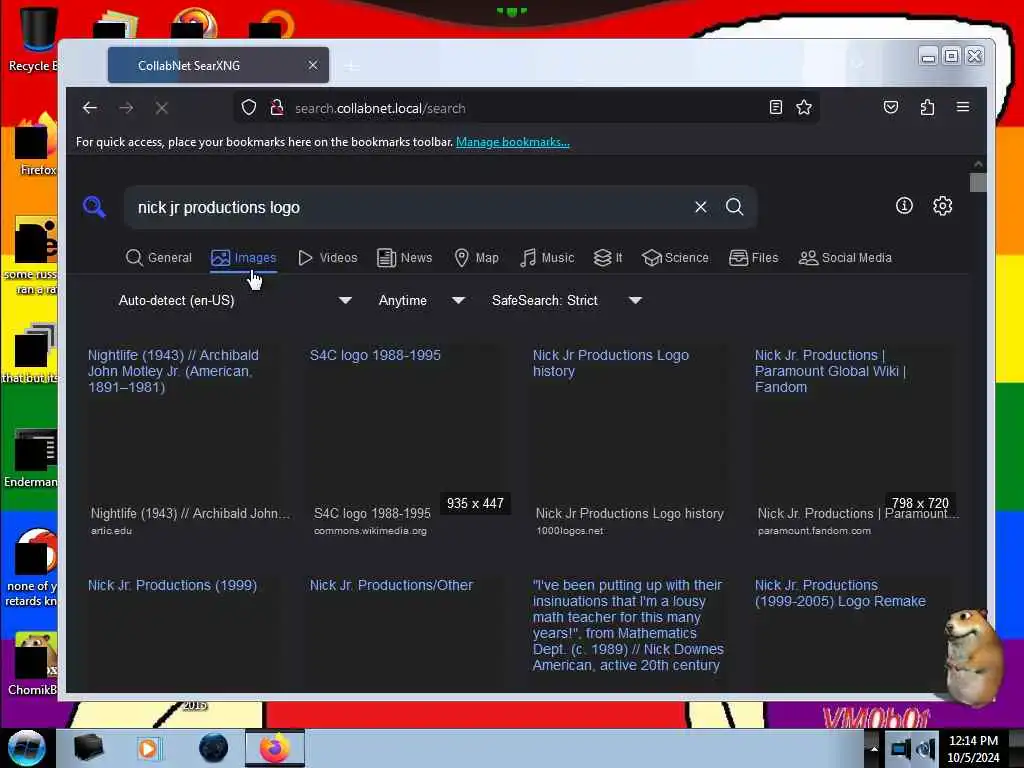Click commons.wikimedia.org source text
The height and width of the screenshot is (768, 1024).
click(x=370, y=531)
